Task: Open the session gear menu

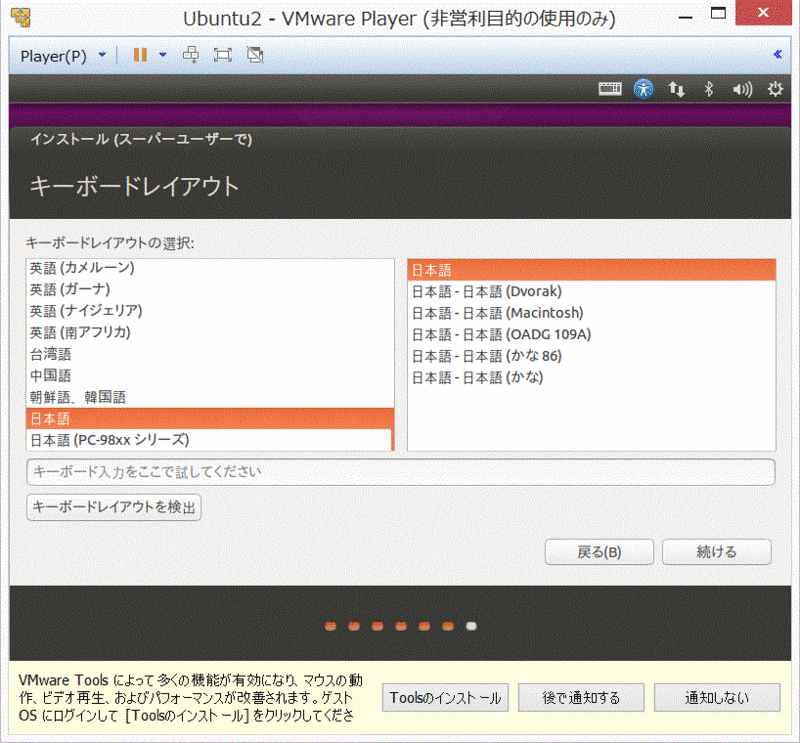Action: point(775,89)
